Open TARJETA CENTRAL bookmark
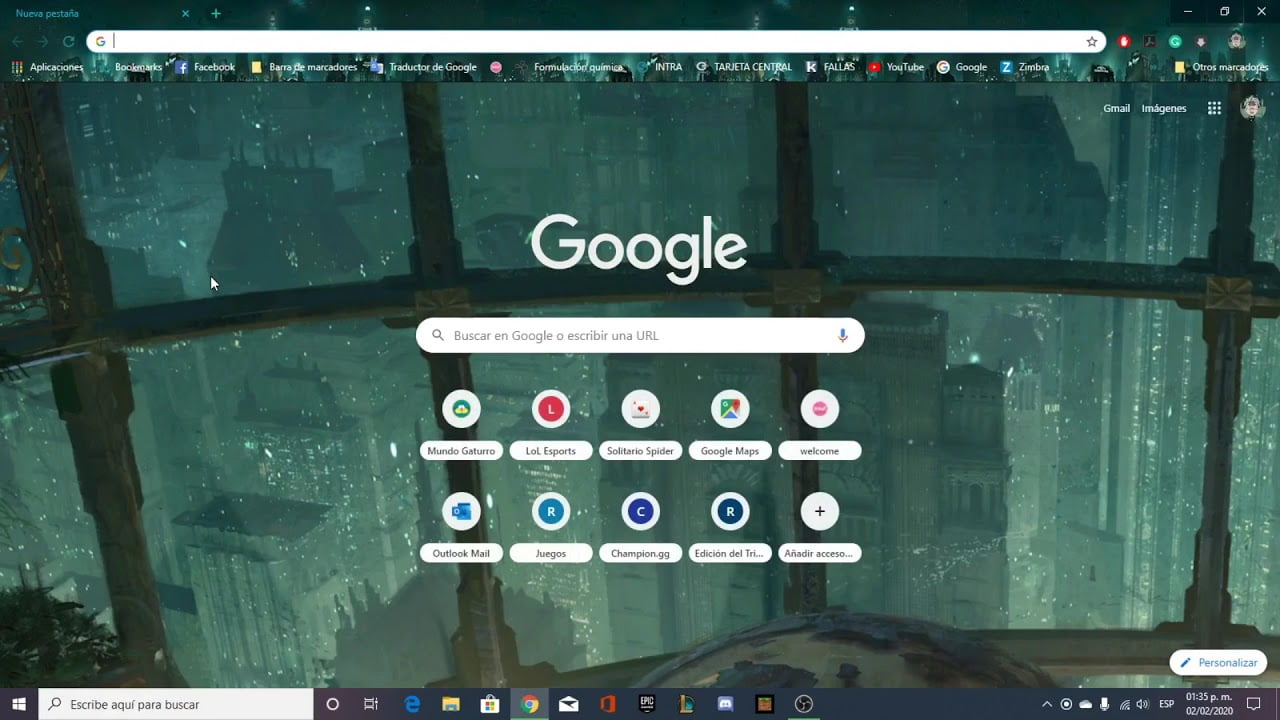1280x720 pixels. (743, 67)
